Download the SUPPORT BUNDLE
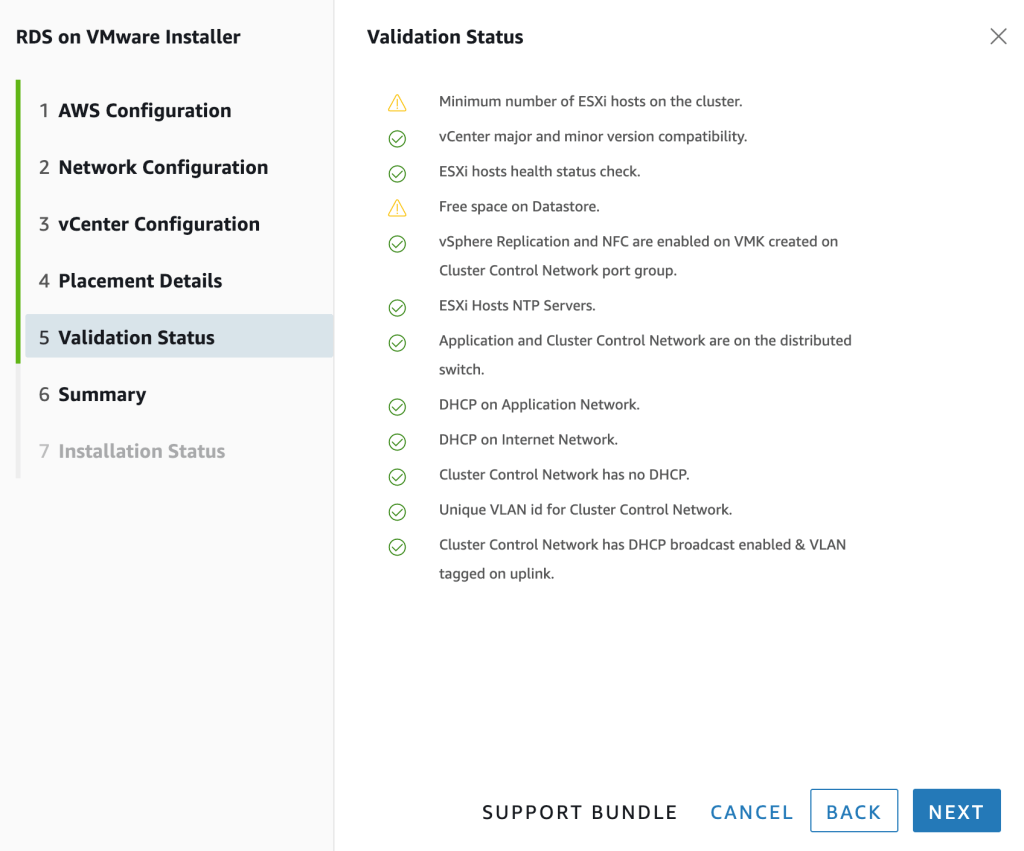The height and width of the screenshot is (851, 1024). [x=580, y=813]
